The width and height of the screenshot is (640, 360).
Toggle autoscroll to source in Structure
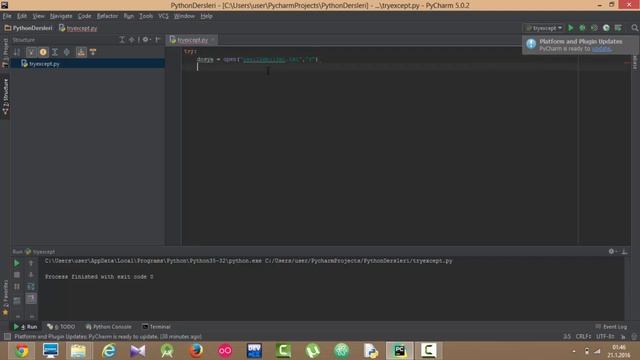point(81,52)
